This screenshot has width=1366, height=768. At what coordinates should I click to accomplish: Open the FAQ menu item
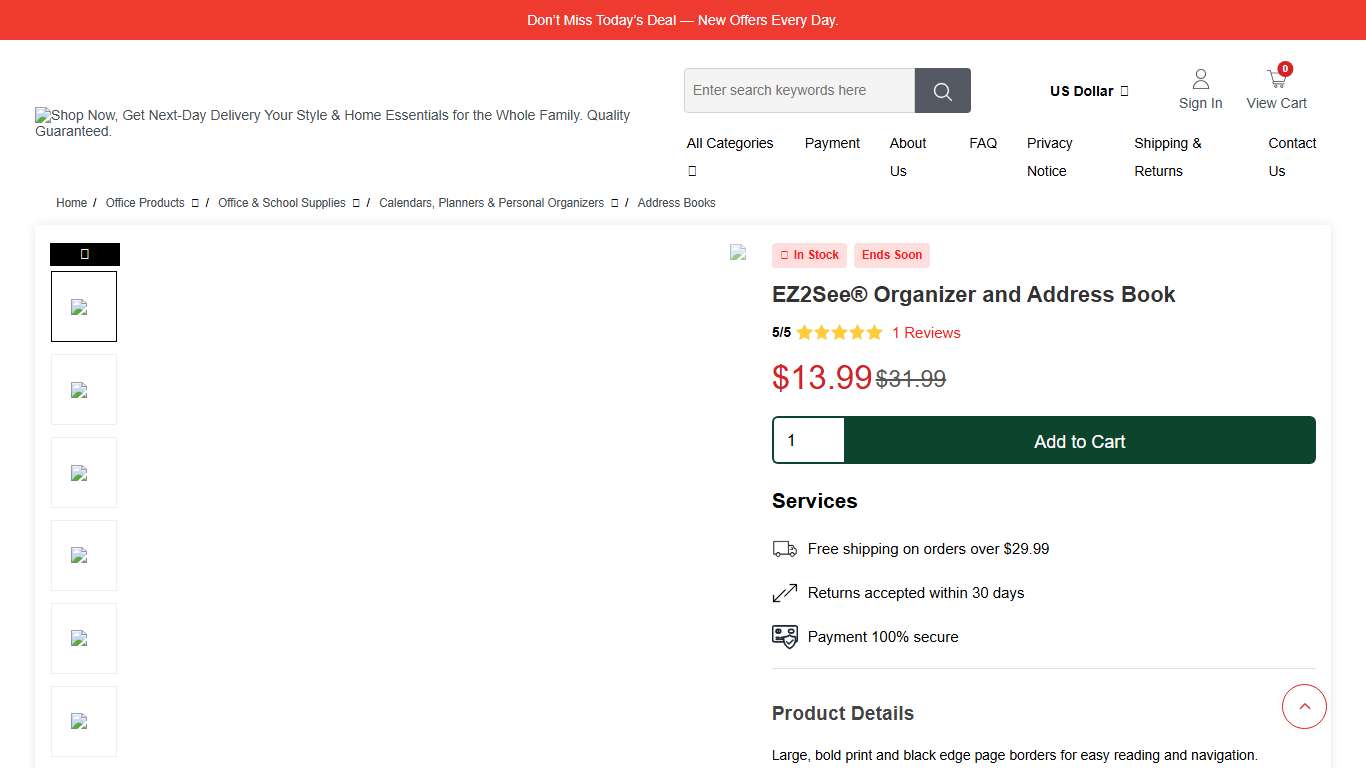coord(982,143)
